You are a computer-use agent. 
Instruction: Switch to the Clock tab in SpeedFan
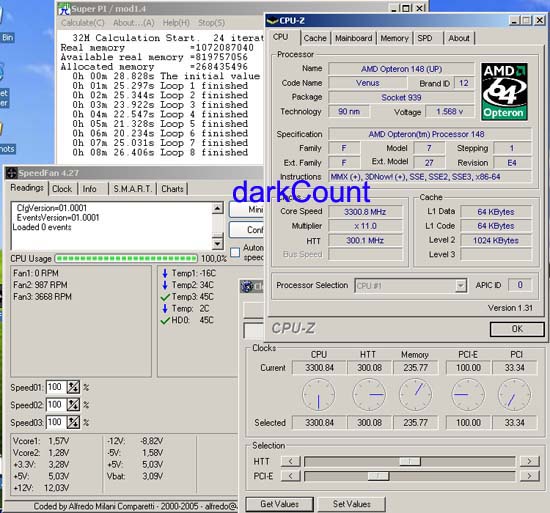pos(62,189)
